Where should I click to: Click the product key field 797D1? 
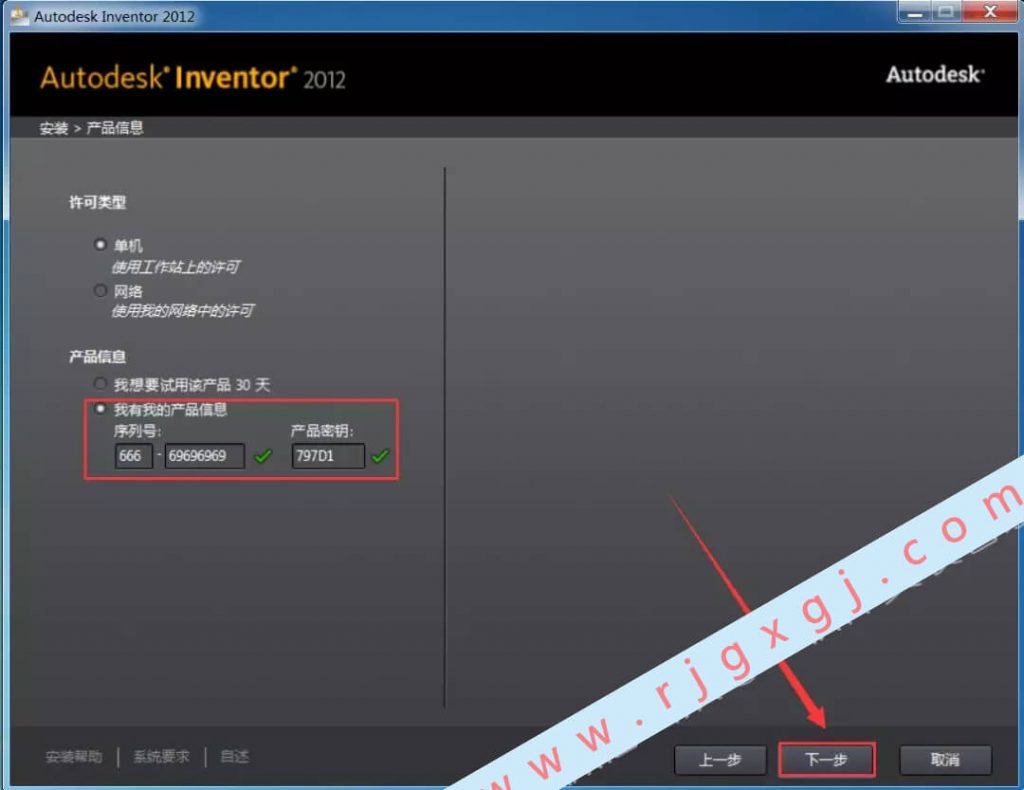[328, 456]
